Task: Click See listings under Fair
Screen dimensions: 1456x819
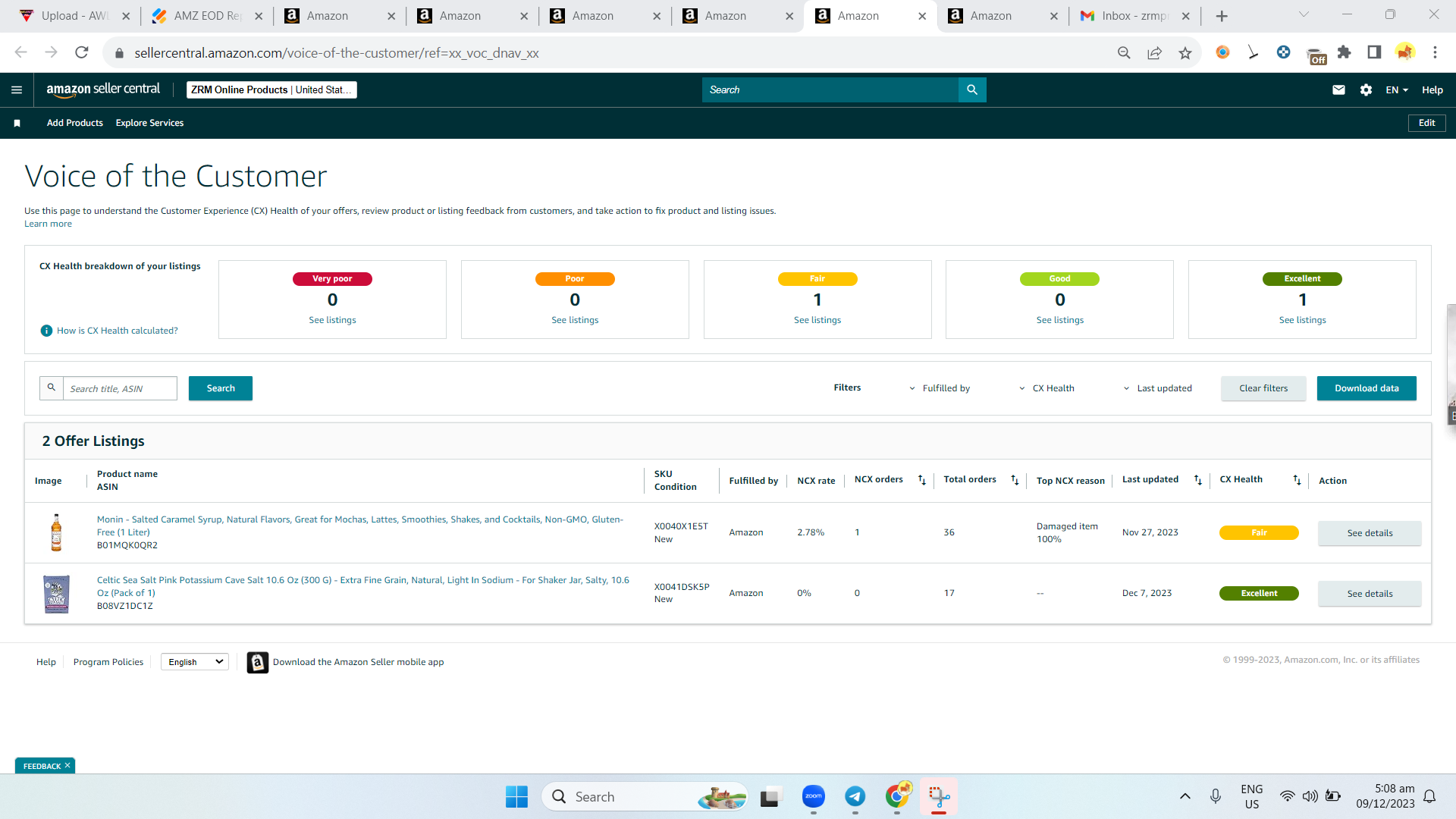Action: click(817, 320)
